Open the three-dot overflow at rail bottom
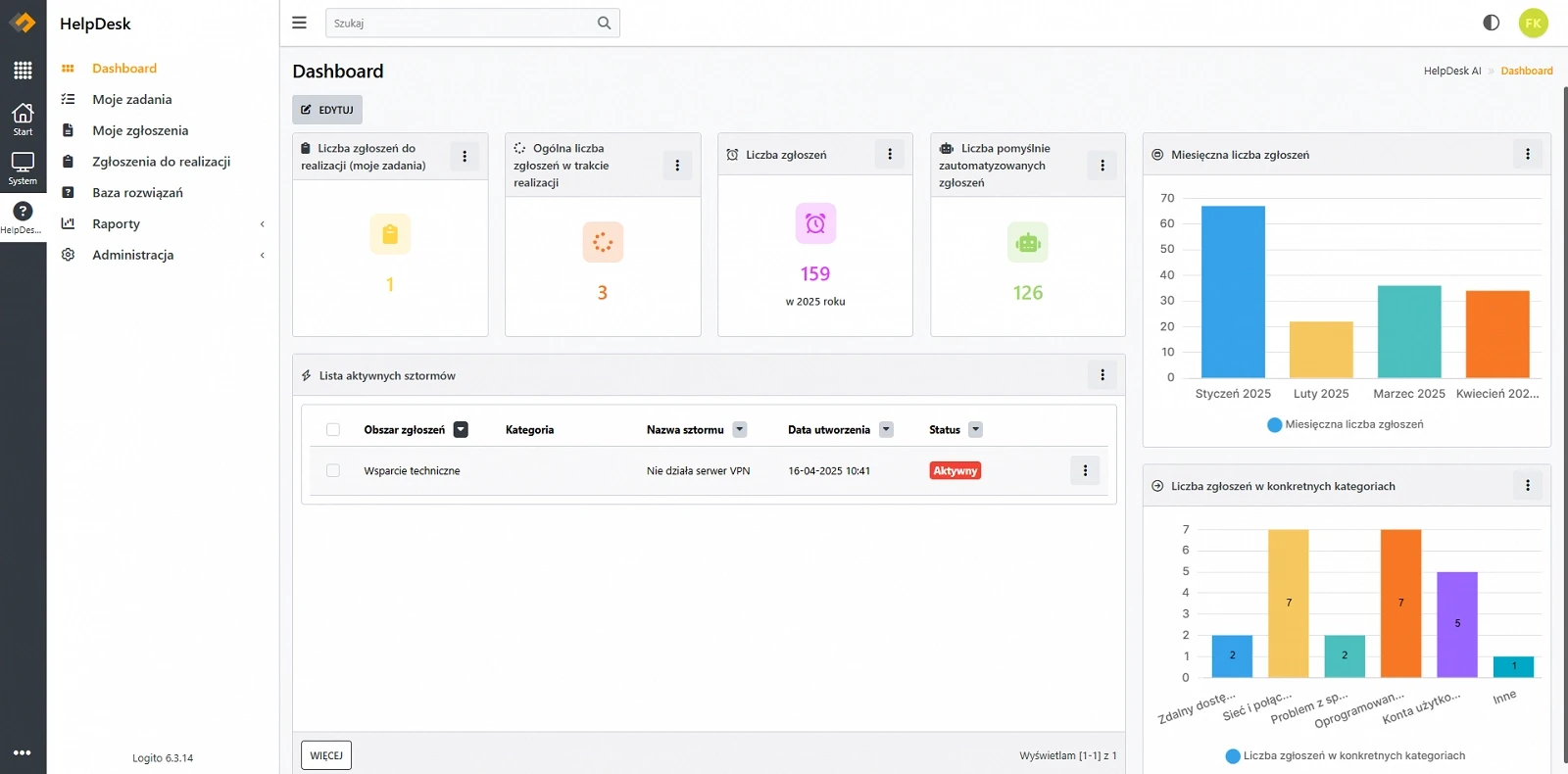 (x=23, y=752)
